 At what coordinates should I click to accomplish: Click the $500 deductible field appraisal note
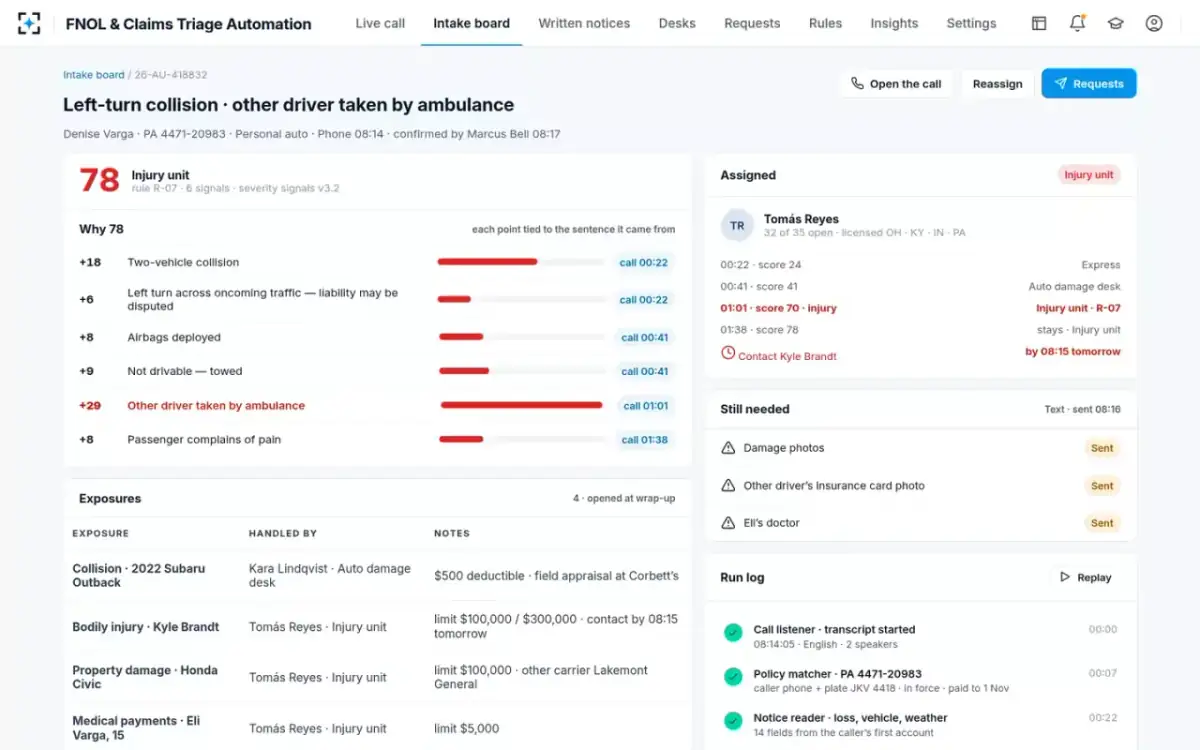click(556, 576)
